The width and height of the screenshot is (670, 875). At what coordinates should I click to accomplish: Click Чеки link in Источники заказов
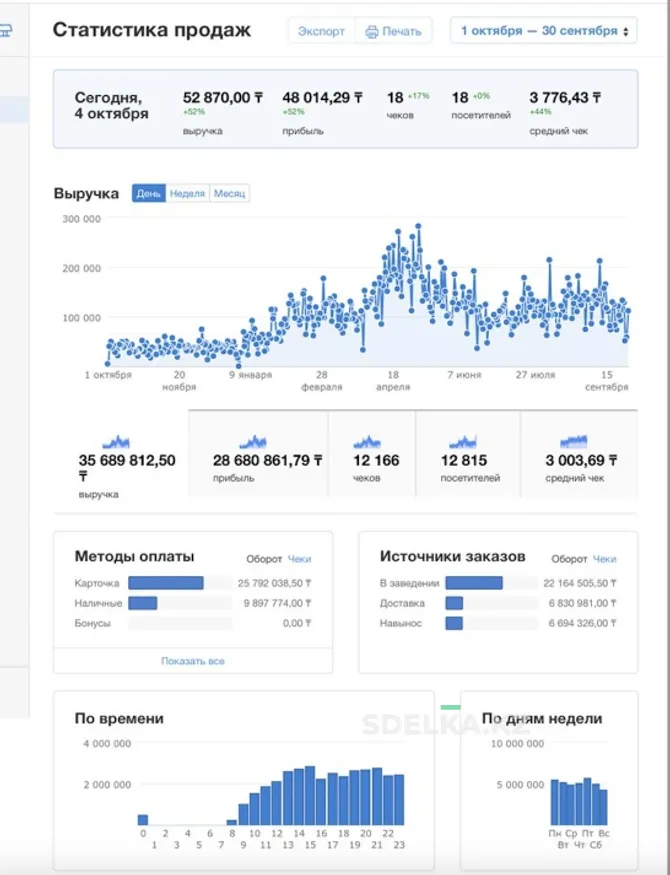click(x=605, y=559)
